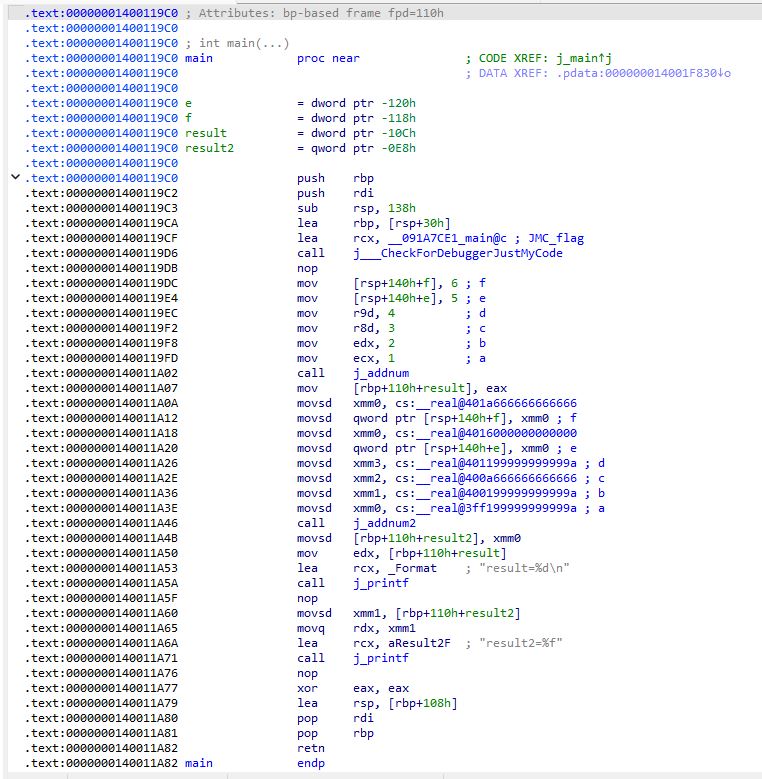Click the __real@400a666666666666 constant

coord(497,478)
